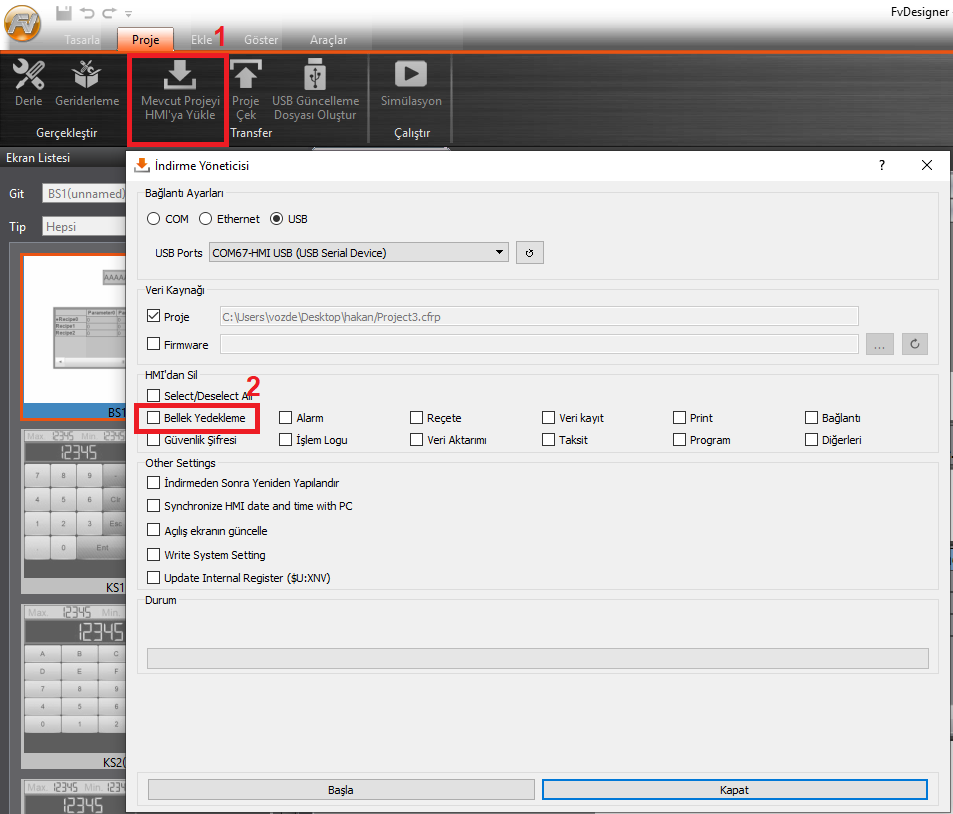
Task: Open USB Güncelleme Dosyası Oluştur
Action: click(x=315, y=75)
